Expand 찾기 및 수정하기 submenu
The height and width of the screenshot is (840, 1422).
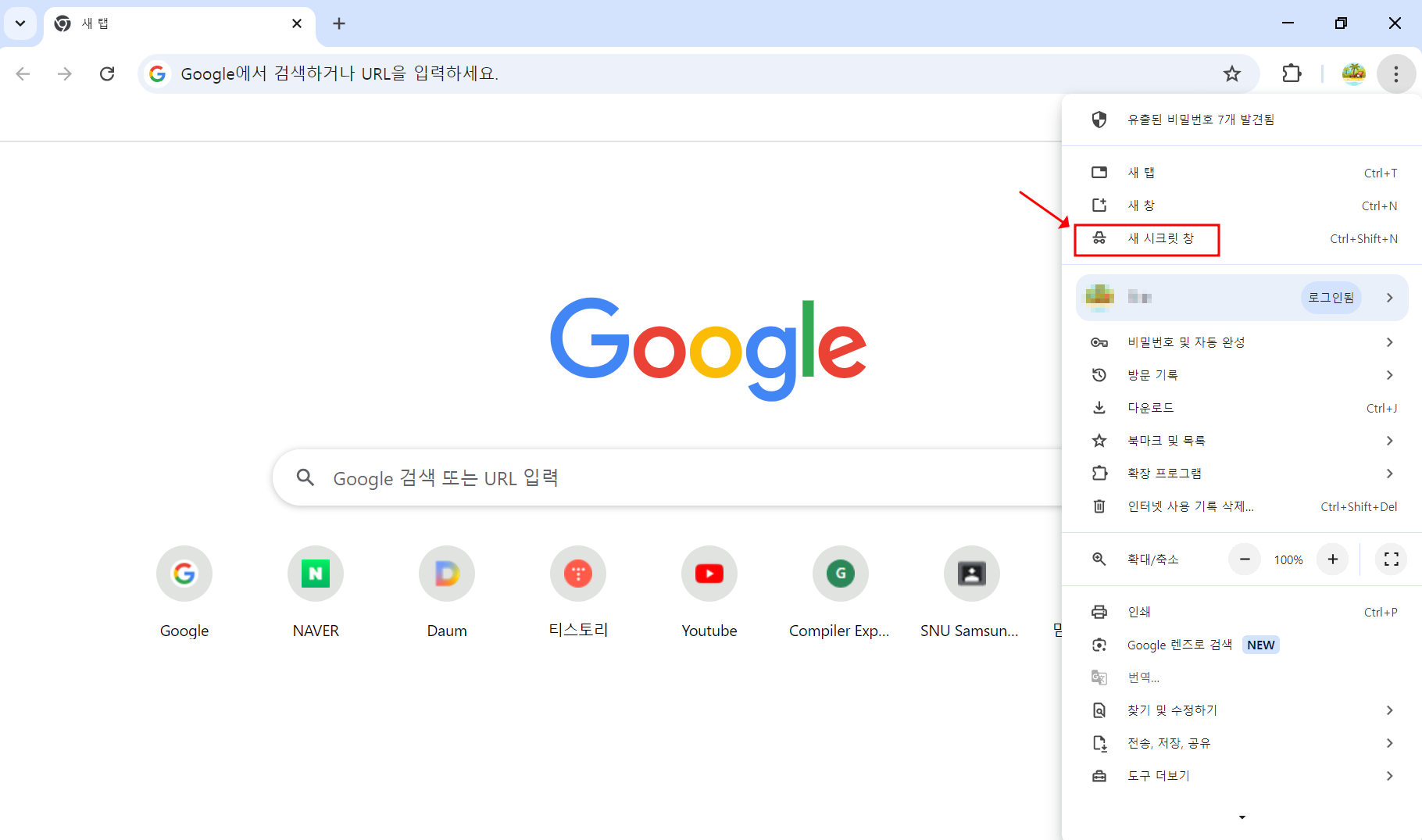click(1242, 710)
